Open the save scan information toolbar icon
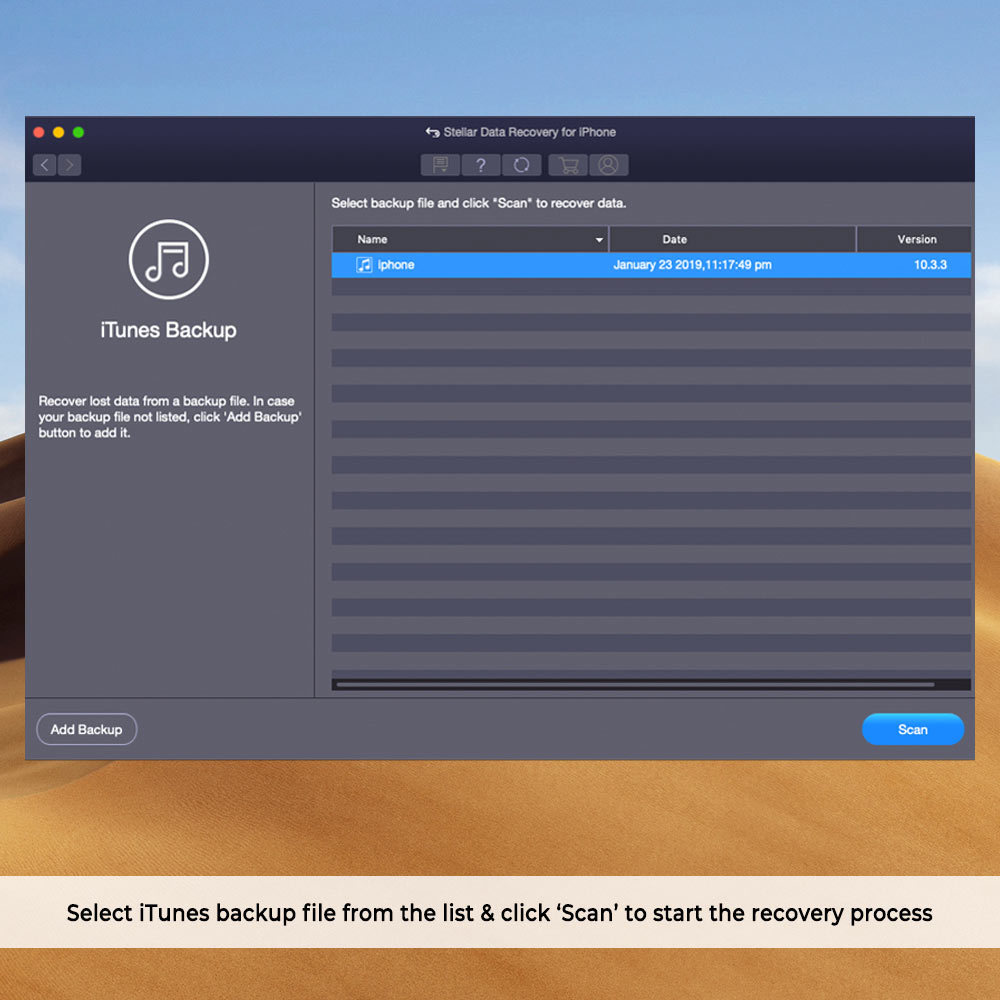 (x=440, y=165)
